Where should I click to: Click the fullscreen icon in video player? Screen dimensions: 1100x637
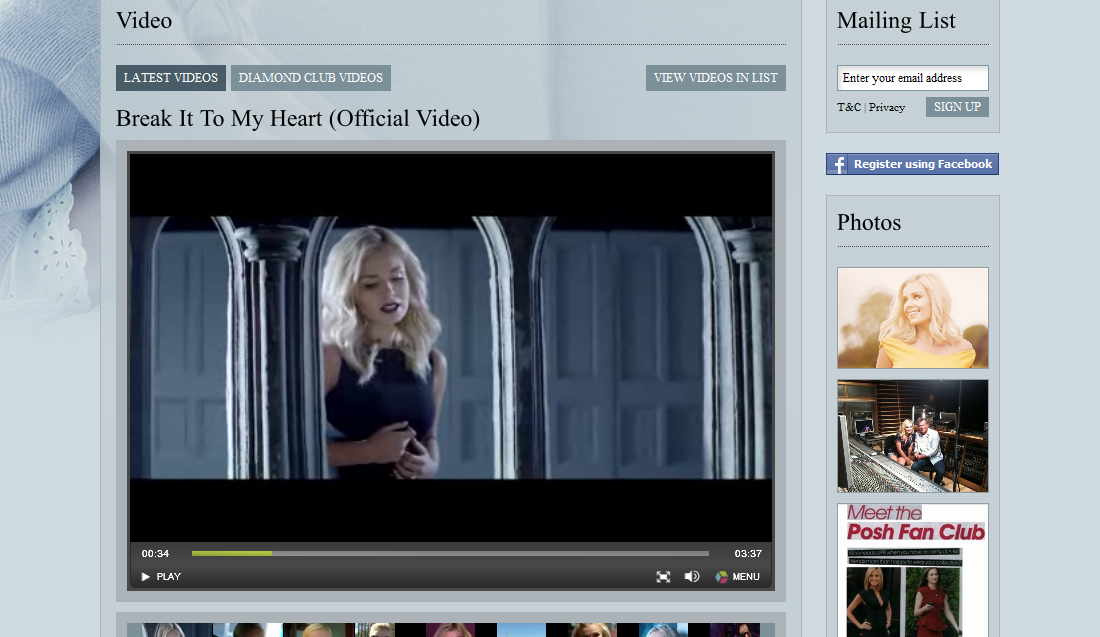[663, 577]
